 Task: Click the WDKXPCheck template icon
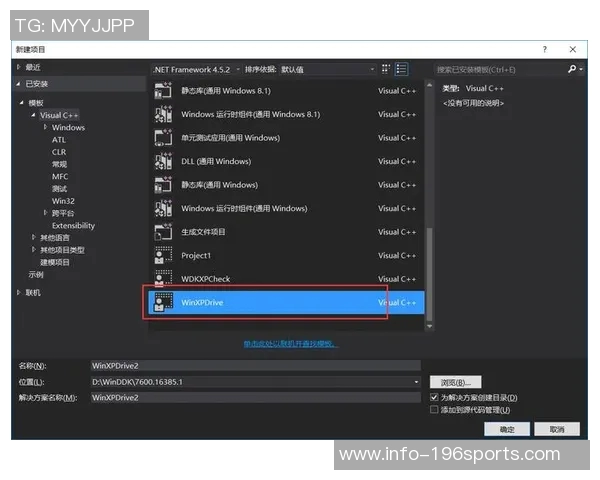click(163, 278)
